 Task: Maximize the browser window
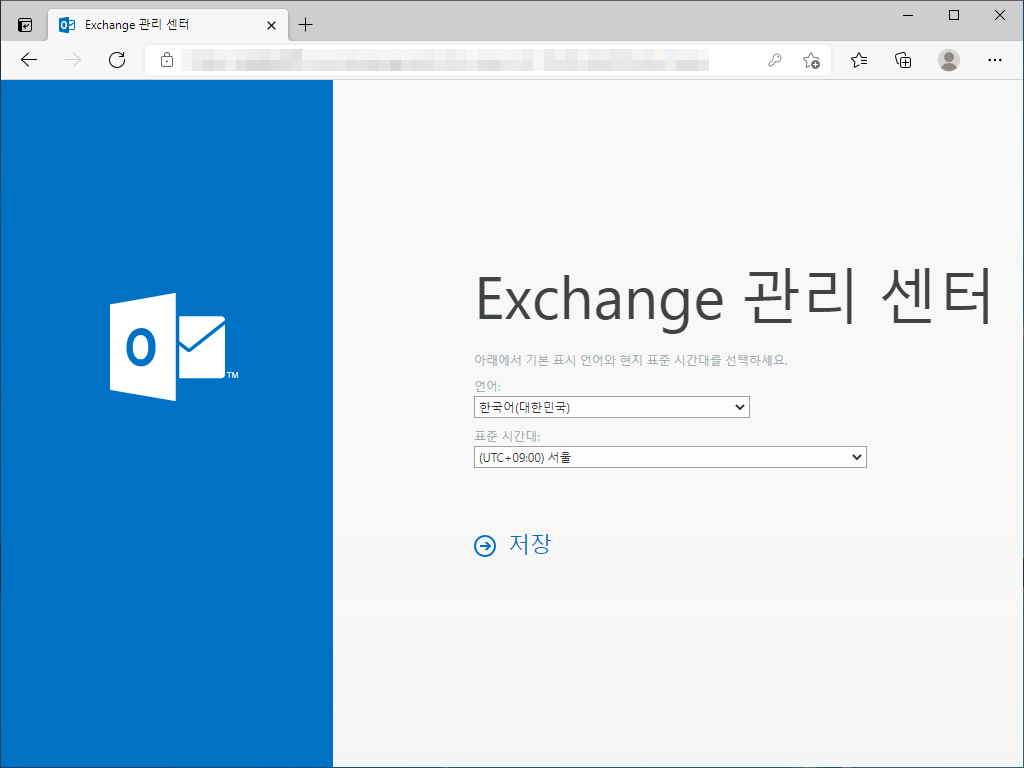click(x=953, y=15)
